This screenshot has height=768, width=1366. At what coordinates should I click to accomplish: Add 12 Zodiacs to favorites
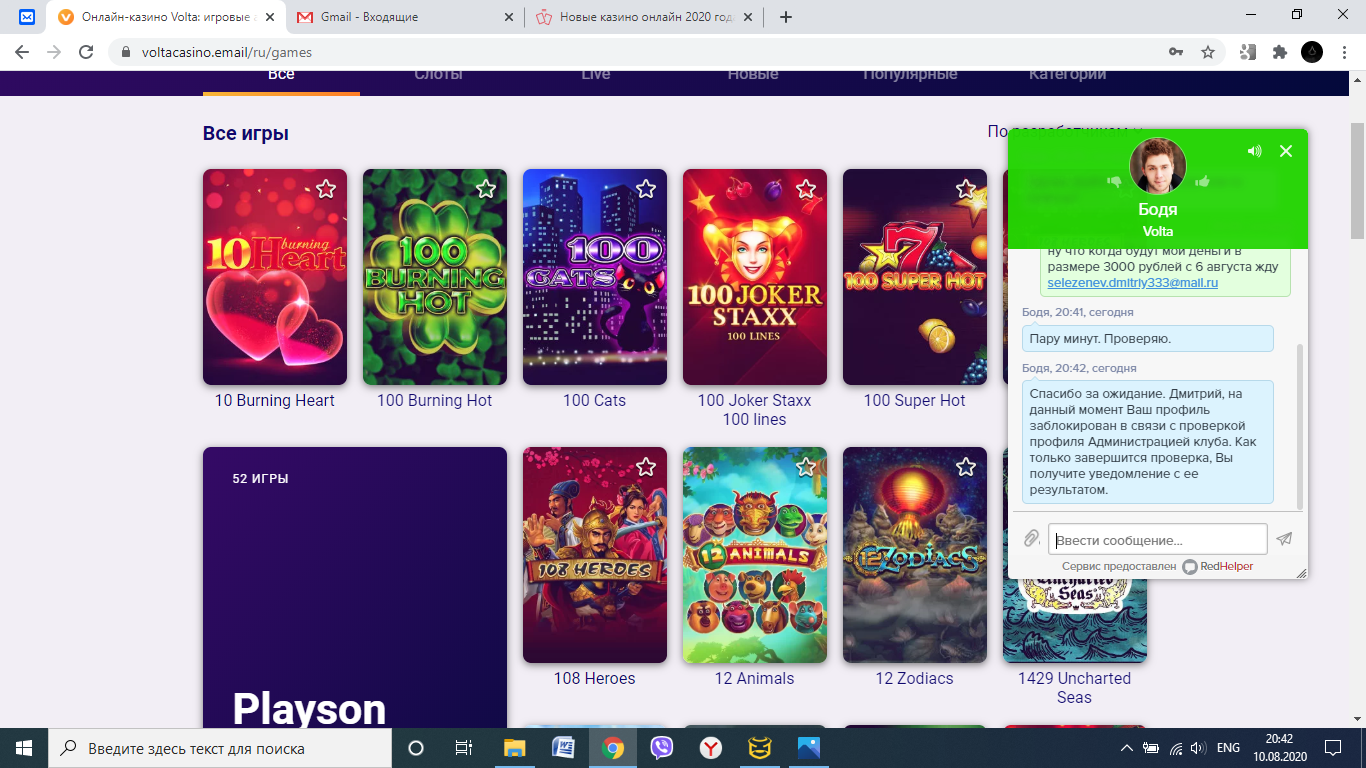click(965, 467)
